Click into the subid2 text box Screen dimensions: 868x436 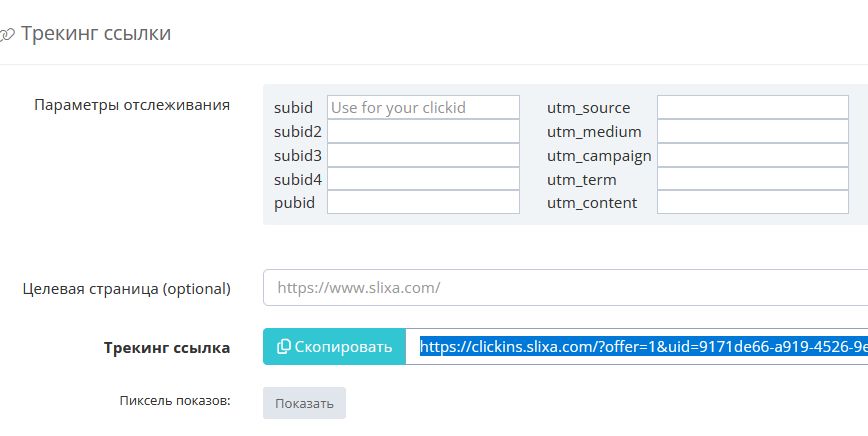(x=423, y=131)
